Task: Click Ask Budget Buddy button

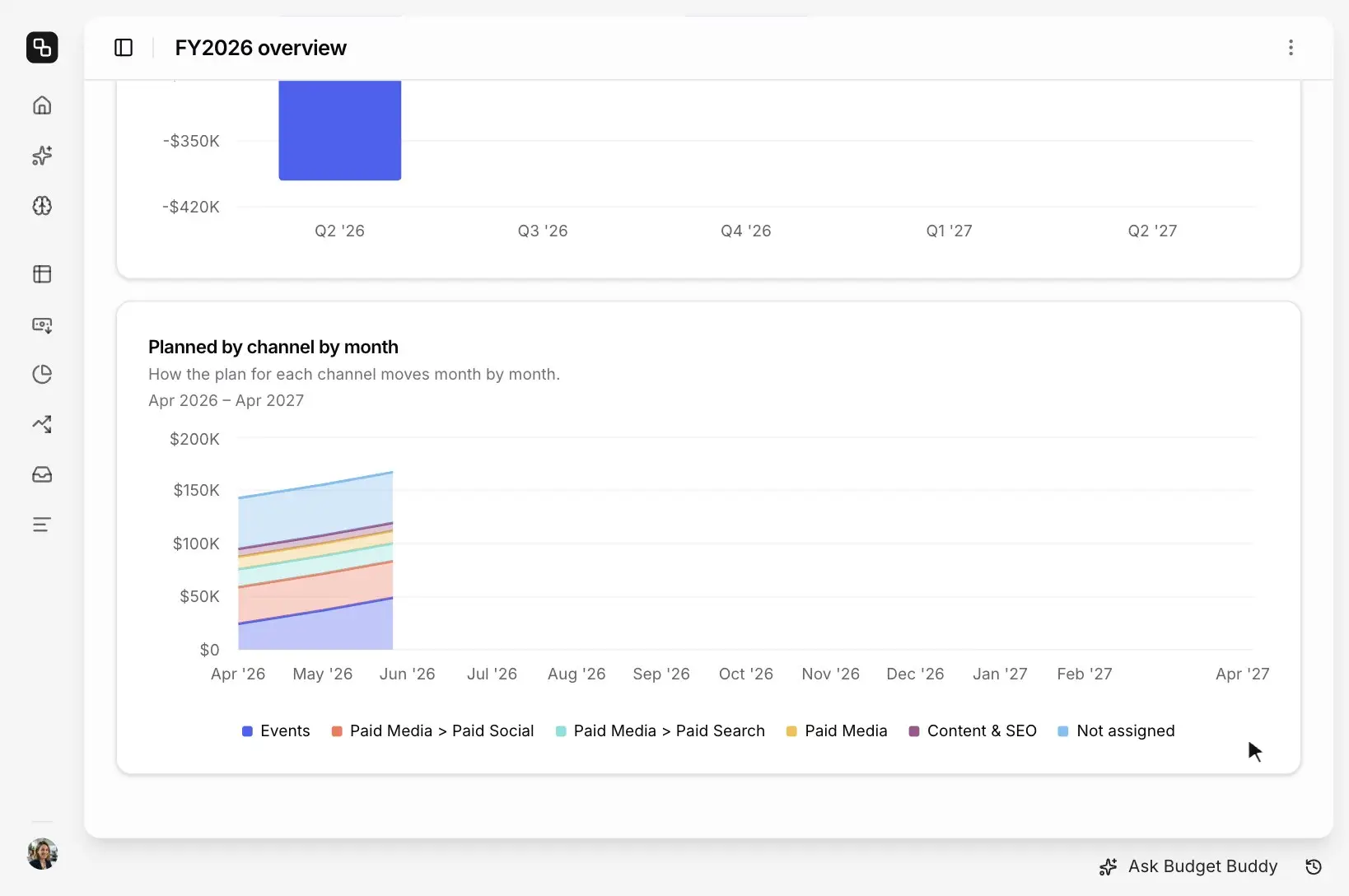Action: click(1188, 866)
